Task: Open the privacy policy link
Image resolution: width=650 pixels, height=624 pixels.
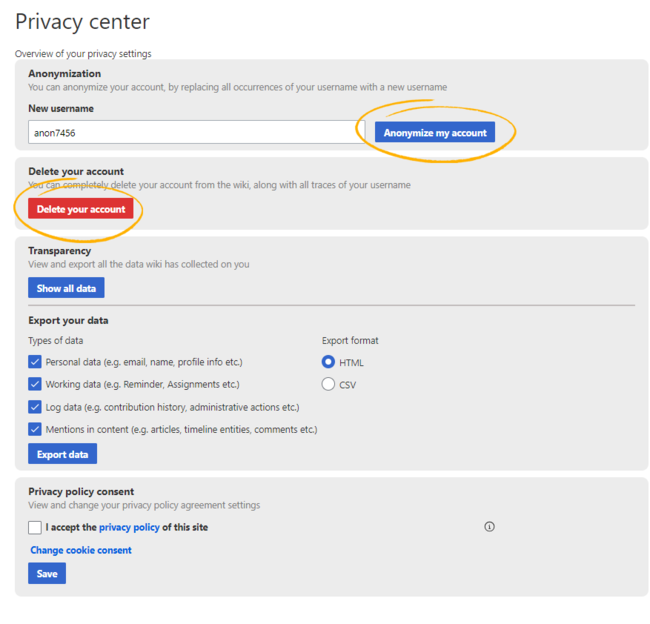Action: click(129, 527)
